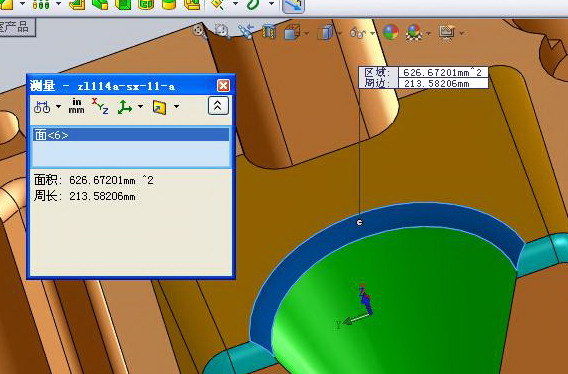Click the Display Style cube icon
568x374 pixels.
pyautogui.click(x=325, y=32)
